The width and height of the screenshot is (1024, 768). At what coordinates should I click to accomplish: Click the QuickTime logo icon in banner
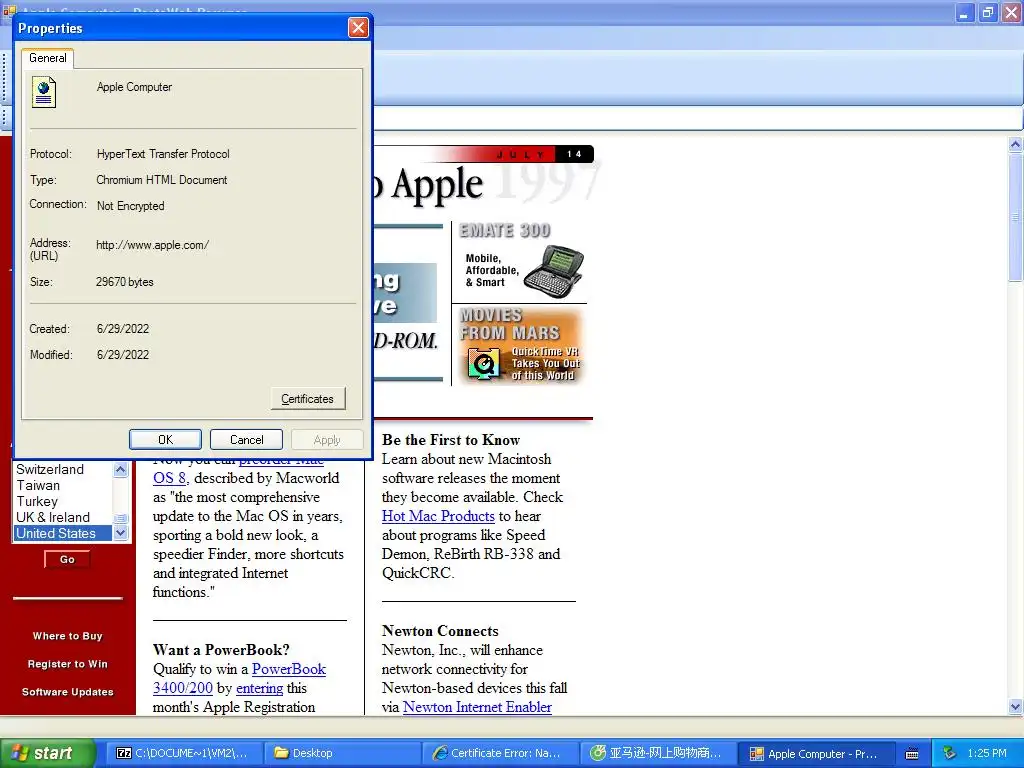pos(483,364)
